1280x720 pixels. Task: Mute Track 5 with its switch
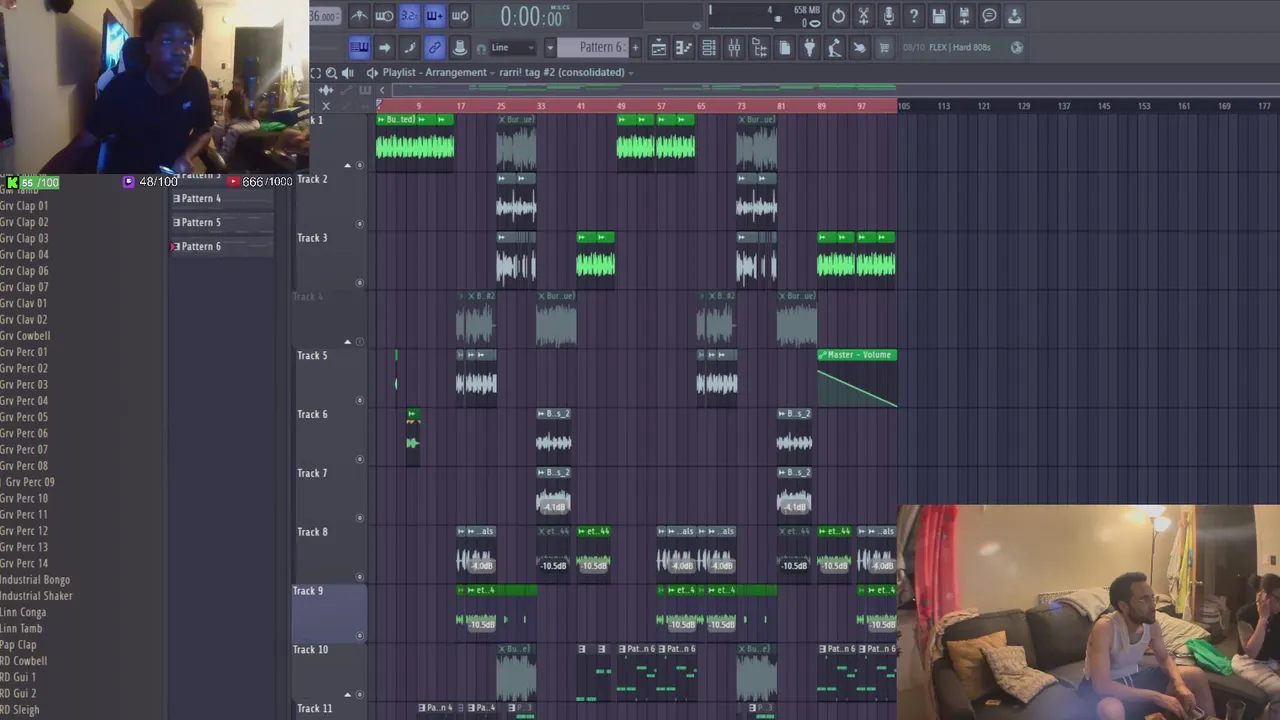tap(360, 400)
